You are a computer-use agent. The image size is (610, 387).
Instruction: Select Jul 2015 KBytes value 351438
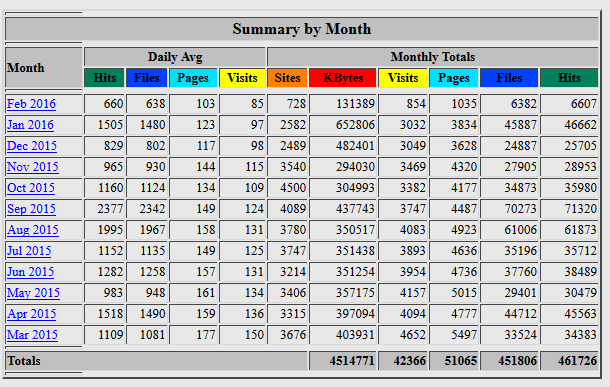point(356,251)
